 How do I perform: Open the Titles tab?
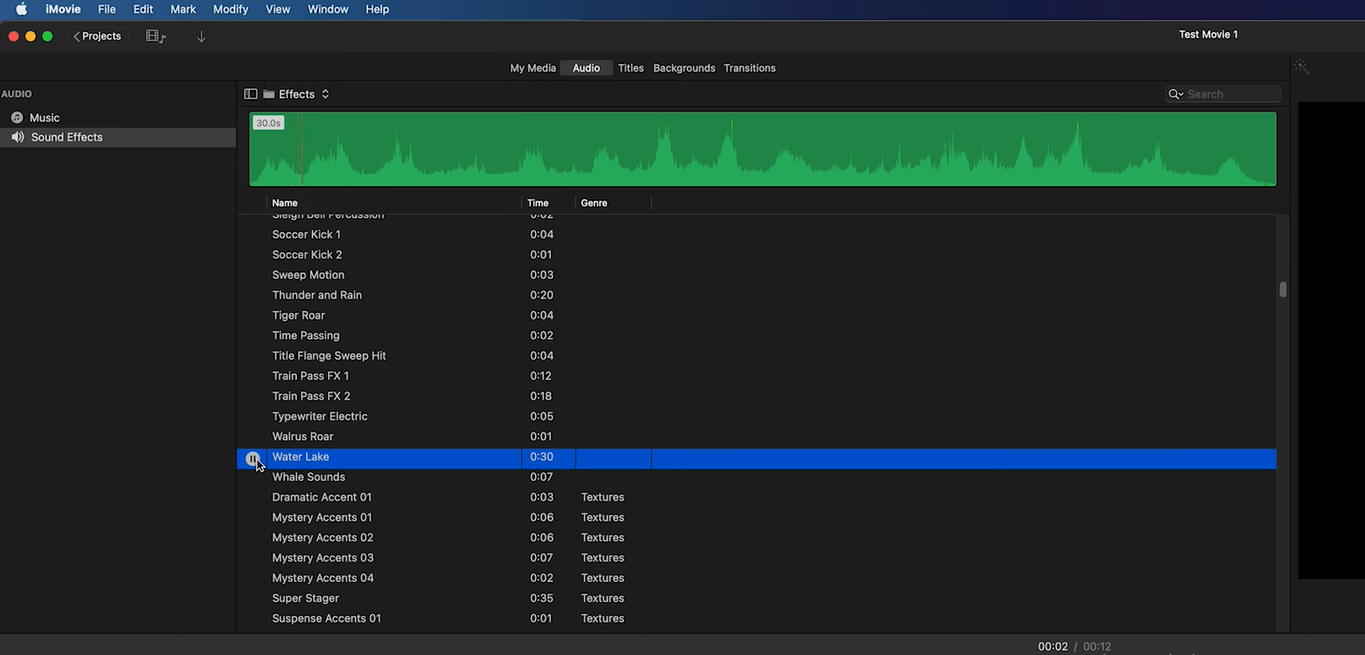pos(631,68)
